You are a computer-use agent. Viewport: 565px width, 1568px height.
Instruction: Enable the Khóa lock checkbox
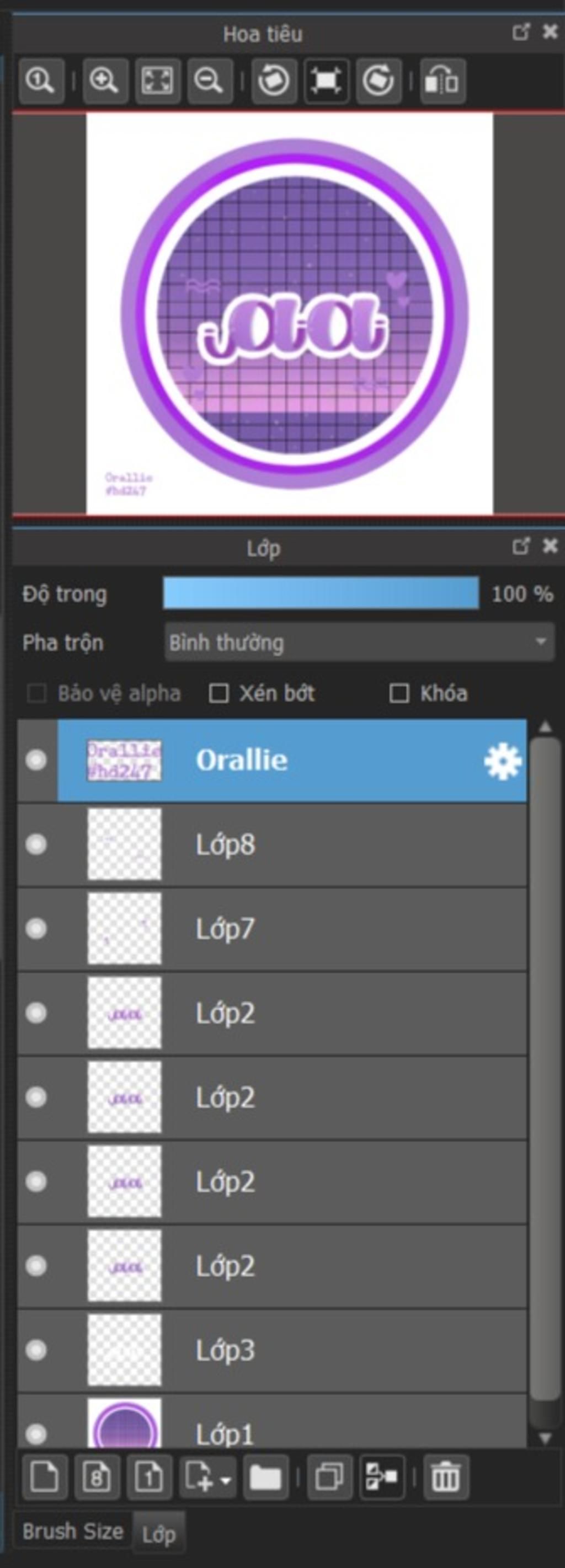tap(399, 693)
